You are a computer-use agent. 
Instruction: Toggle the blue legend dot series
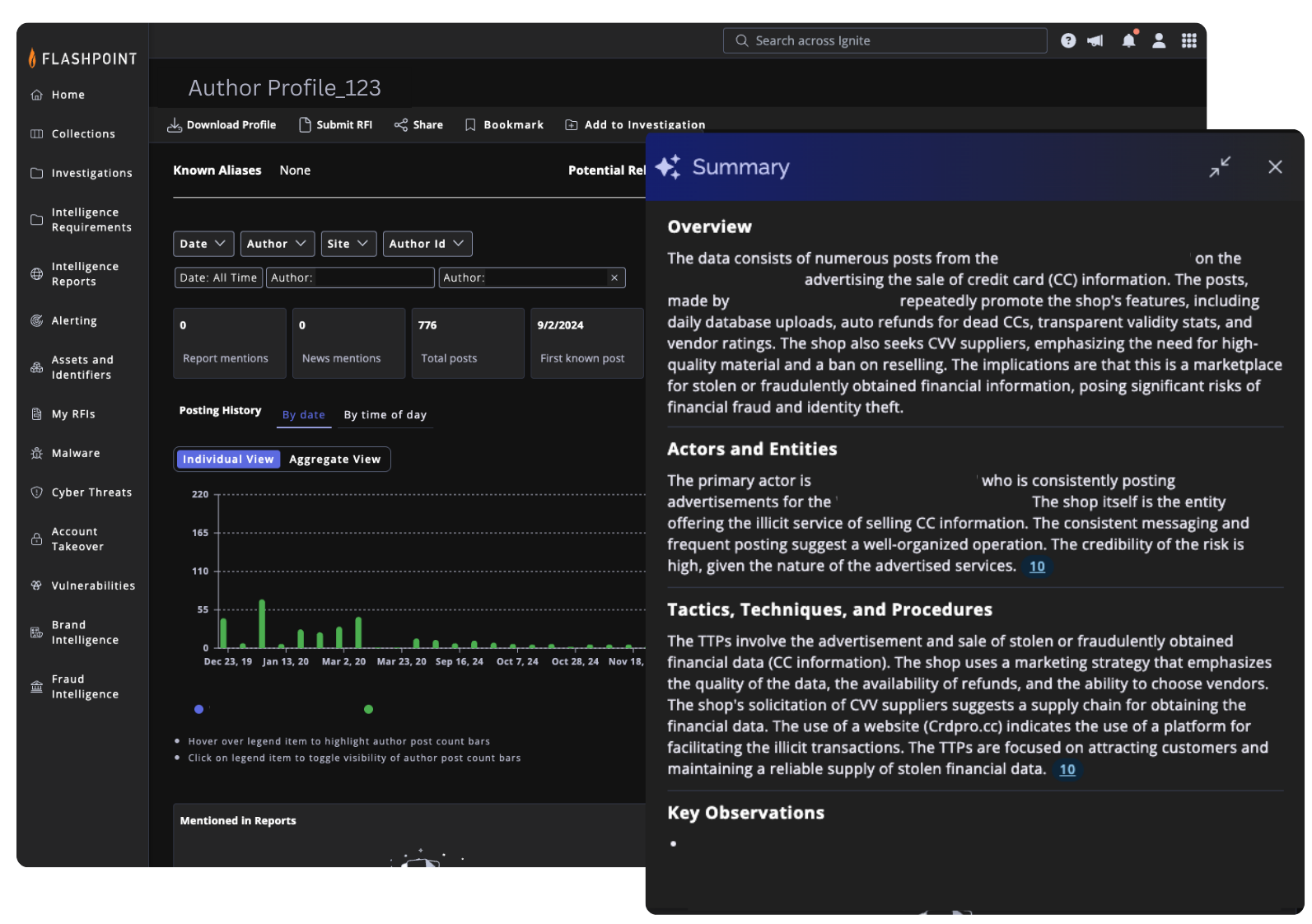[x=198, y=709]
